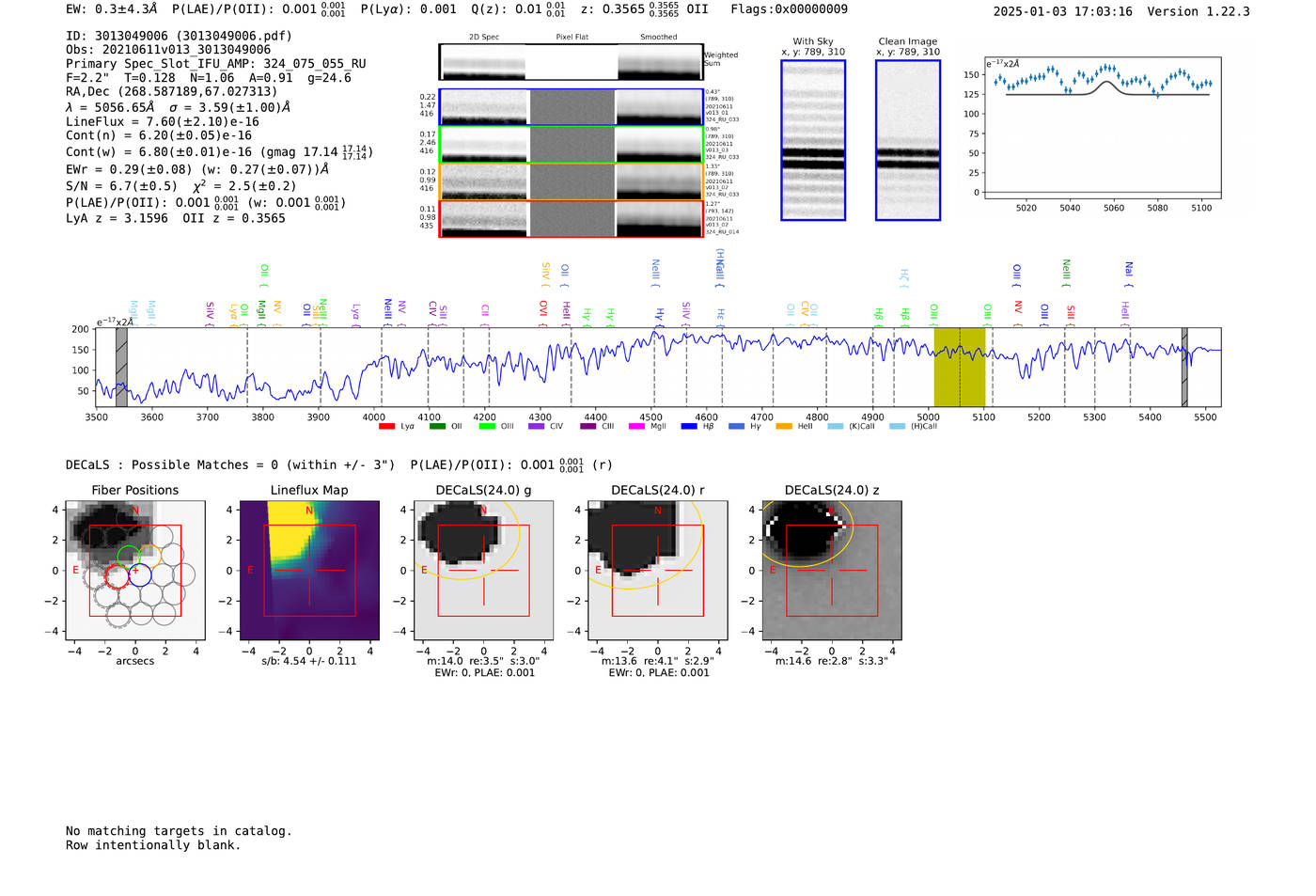Select the orange fiber circle in Fiber Positions
Viewport: 1316px width, 896px height.
point(150,555)
